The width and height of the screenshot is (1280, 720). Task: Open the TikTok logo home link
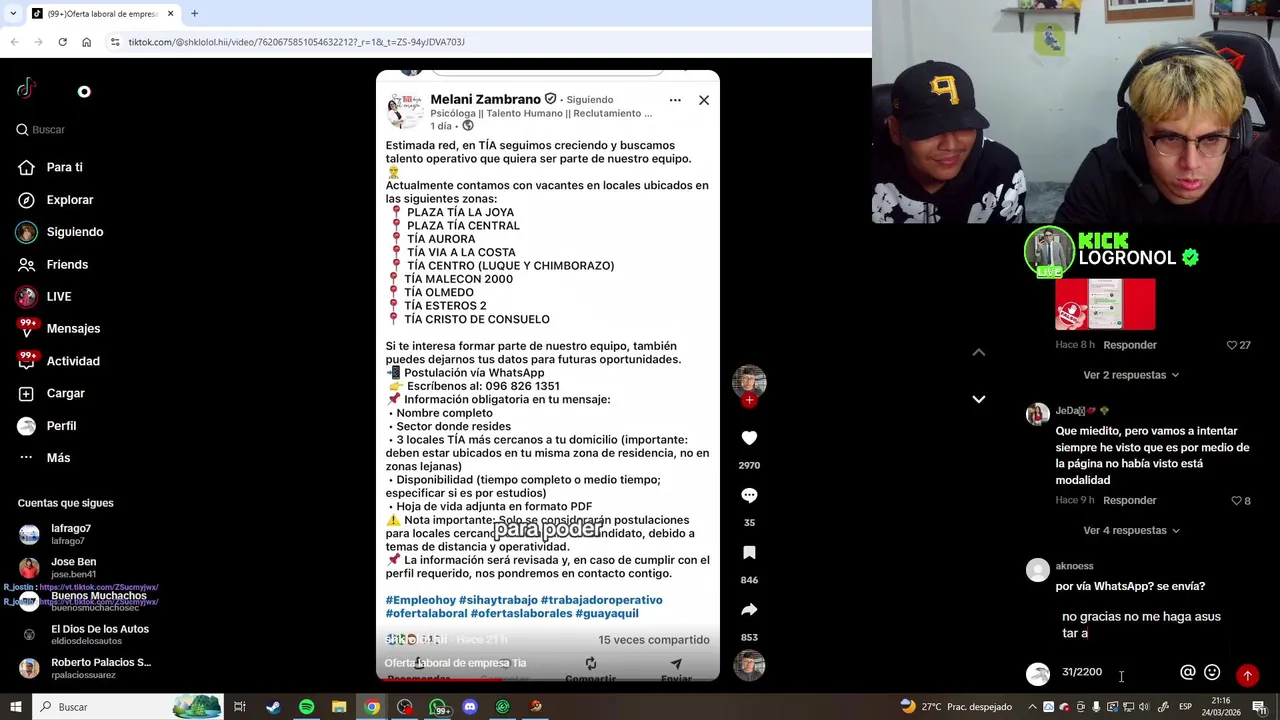pyautogui.click(x=26, y=89)
